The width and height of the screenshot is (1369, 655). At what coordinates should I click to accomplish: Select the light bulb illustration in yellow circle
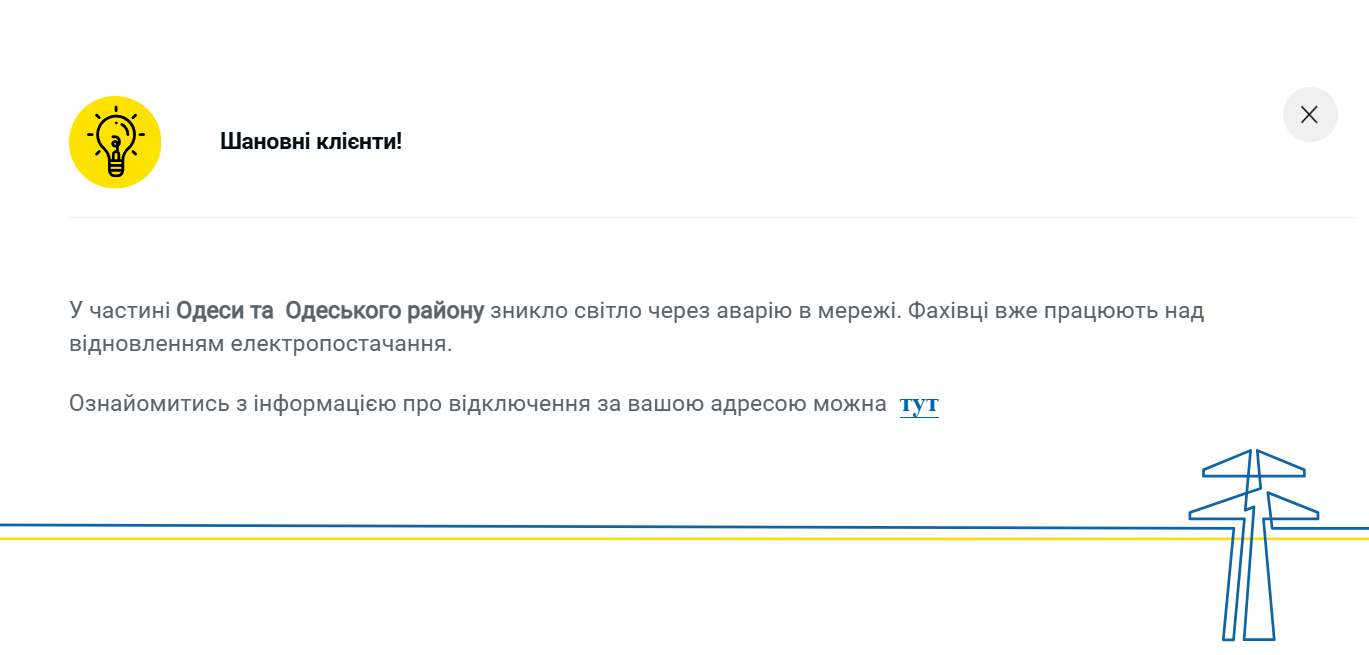click(x=114, y=141)
